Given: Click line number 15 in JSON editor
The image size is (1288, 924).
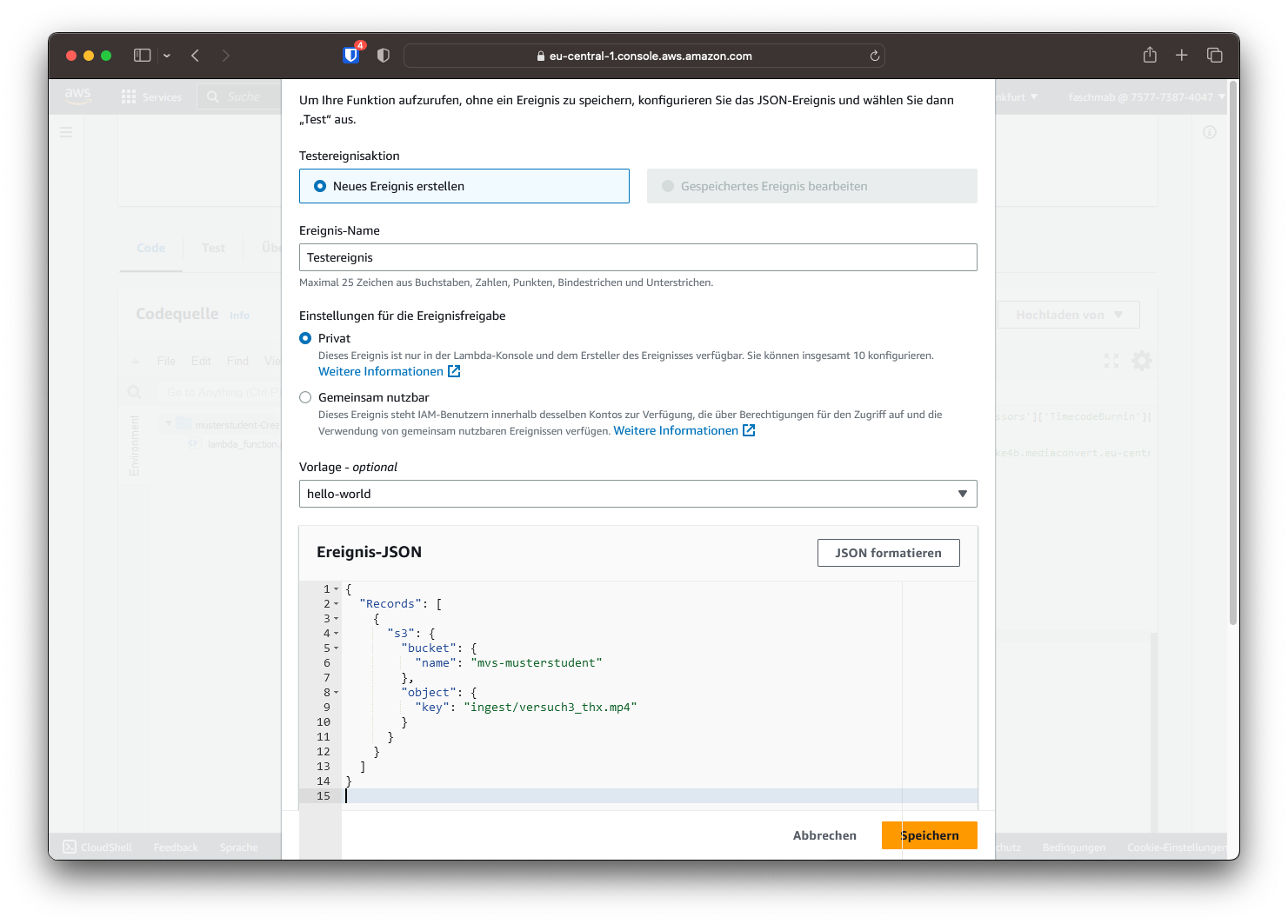Looking at the screenshot, I should coord(324,796).
